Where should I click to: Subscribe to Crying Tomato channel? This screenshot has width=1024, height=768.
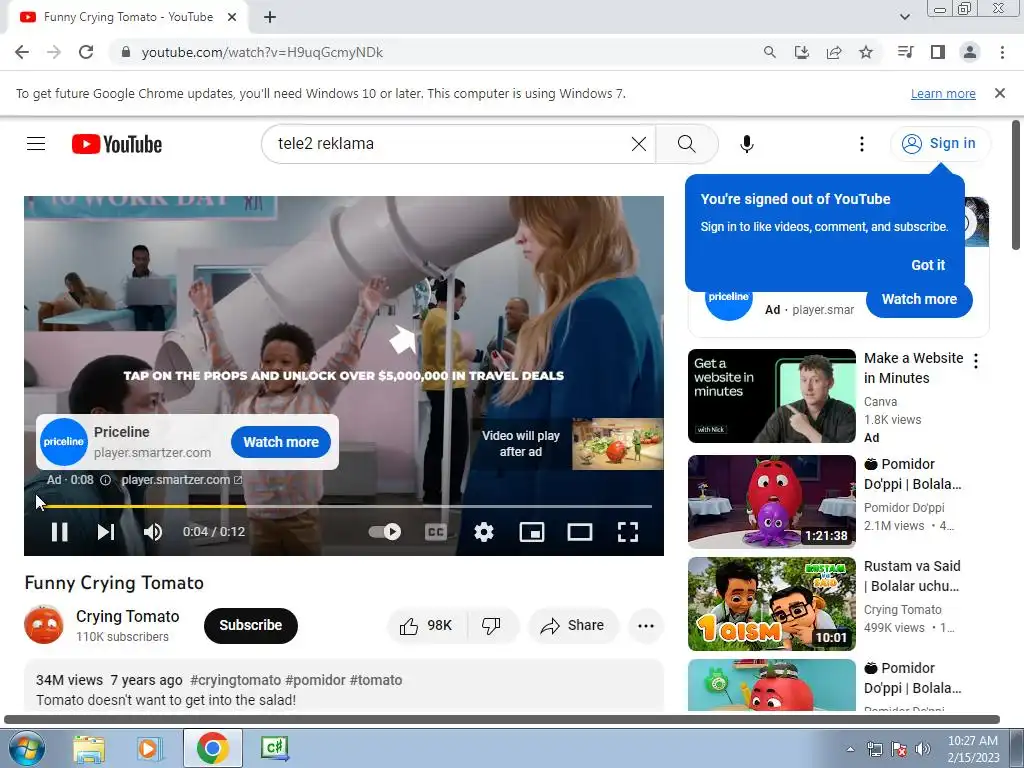coord(251,626)
